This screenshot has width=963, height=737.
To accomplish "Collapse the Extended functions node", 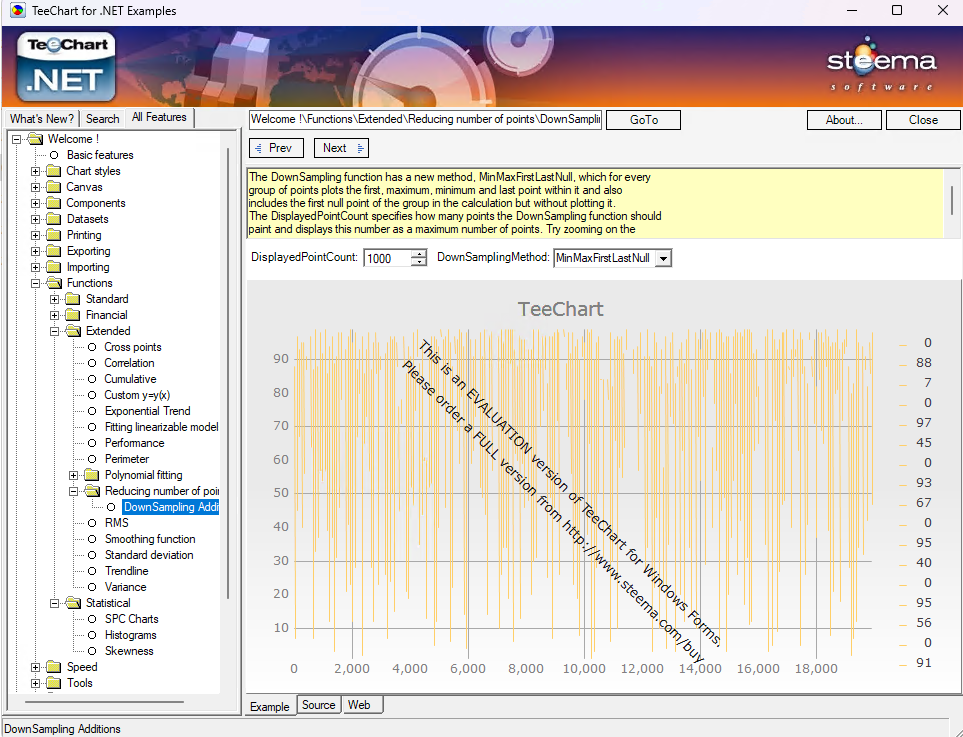I will point(55,331).
